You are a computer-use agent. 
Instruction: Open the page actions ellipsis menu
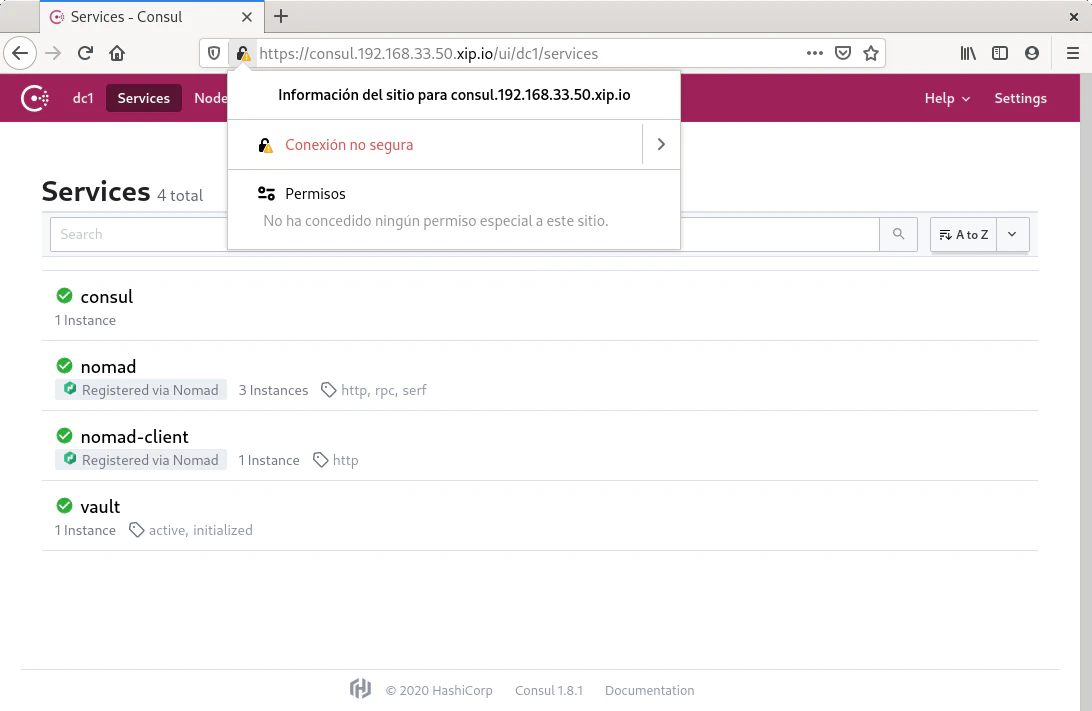click(815, 54)
